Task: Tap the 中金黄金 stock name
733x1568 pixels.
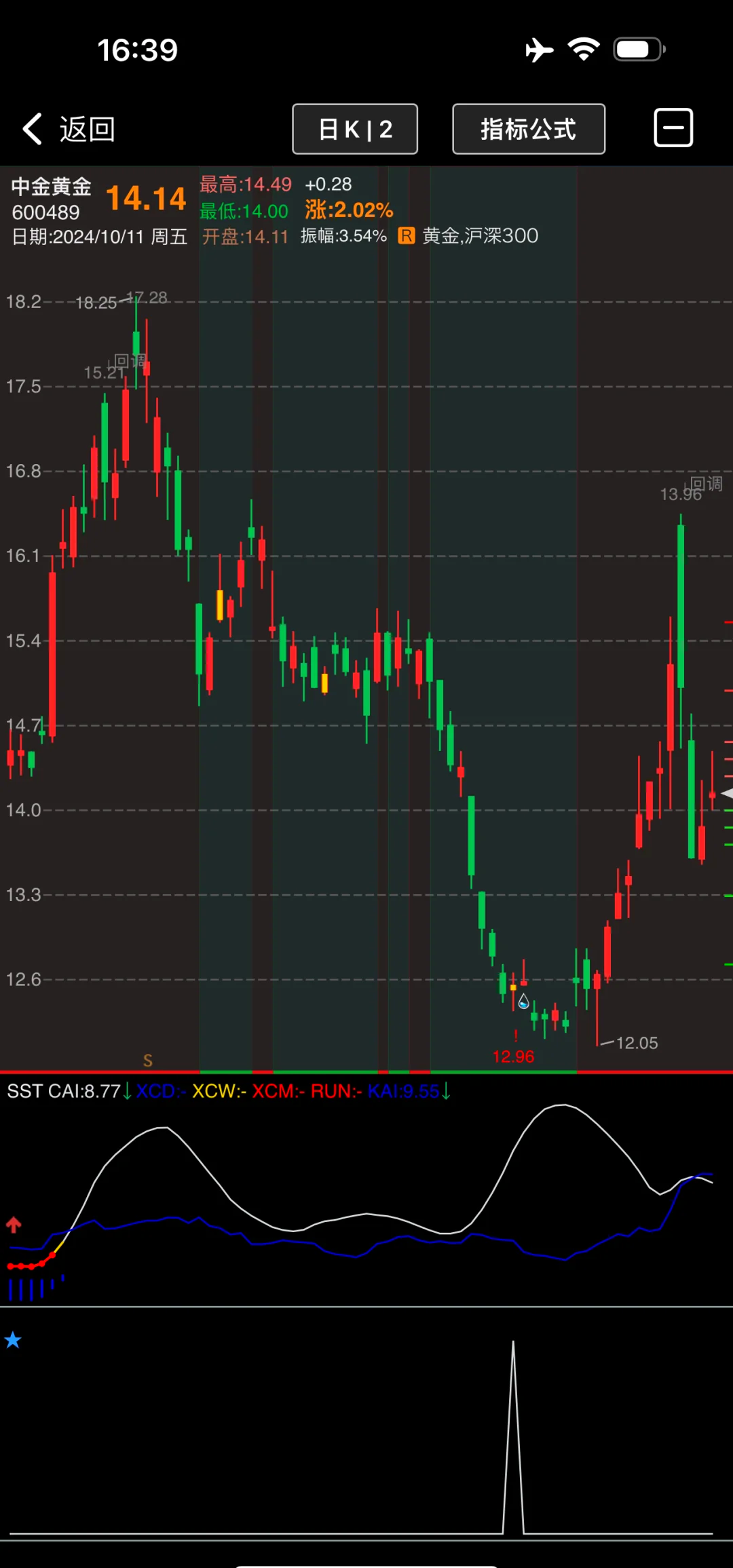Action: pos(52,186)
